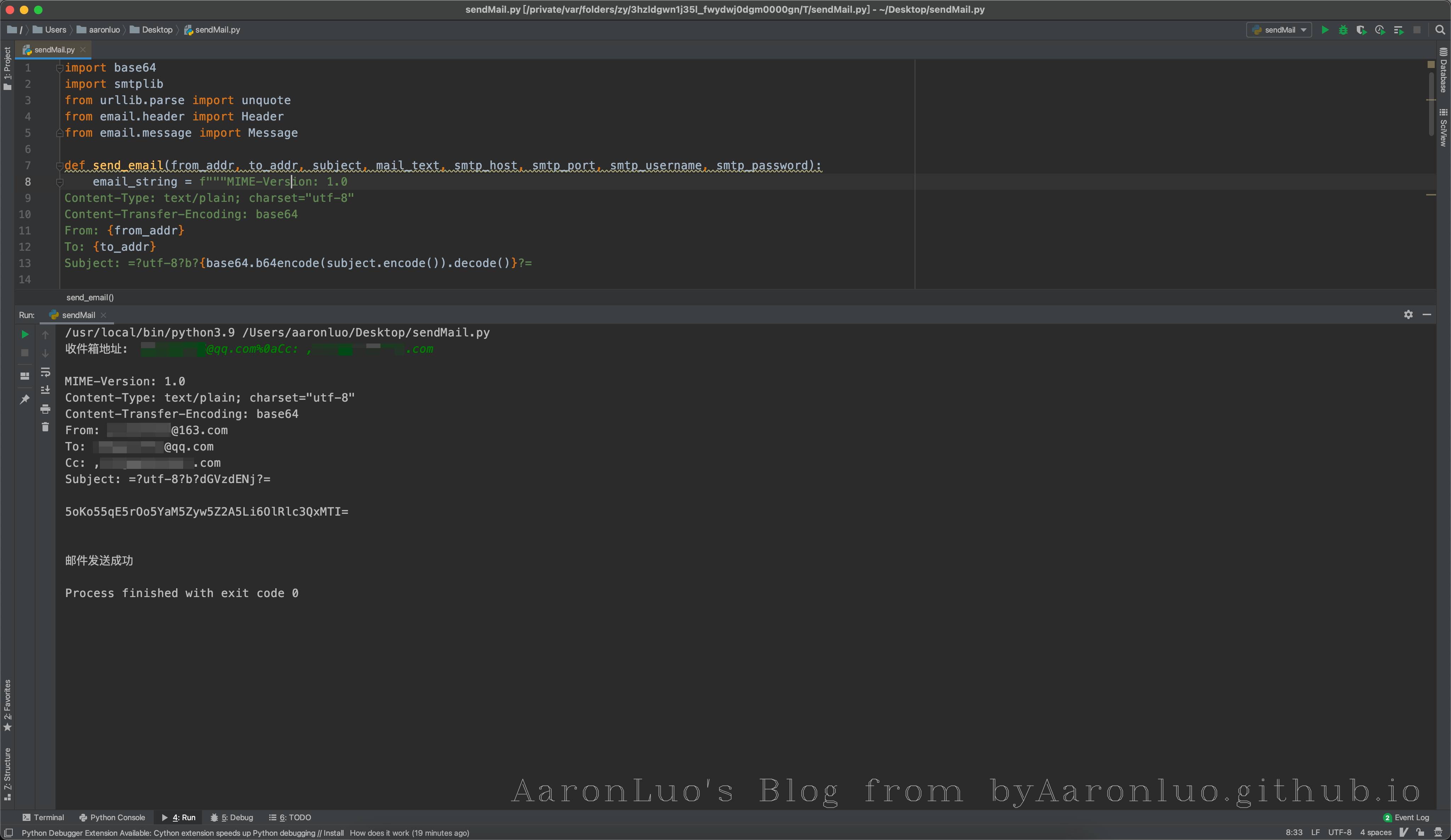Rerun sendMail from Run panel
The image size is (1451, 840).
25,335
